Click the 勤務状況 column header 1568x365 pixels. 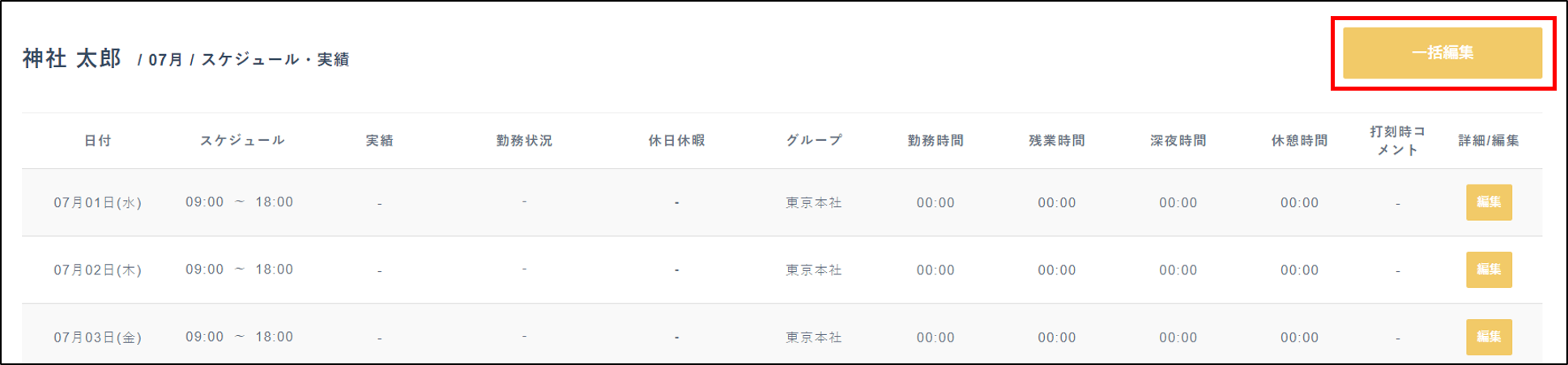click(524, 141)
